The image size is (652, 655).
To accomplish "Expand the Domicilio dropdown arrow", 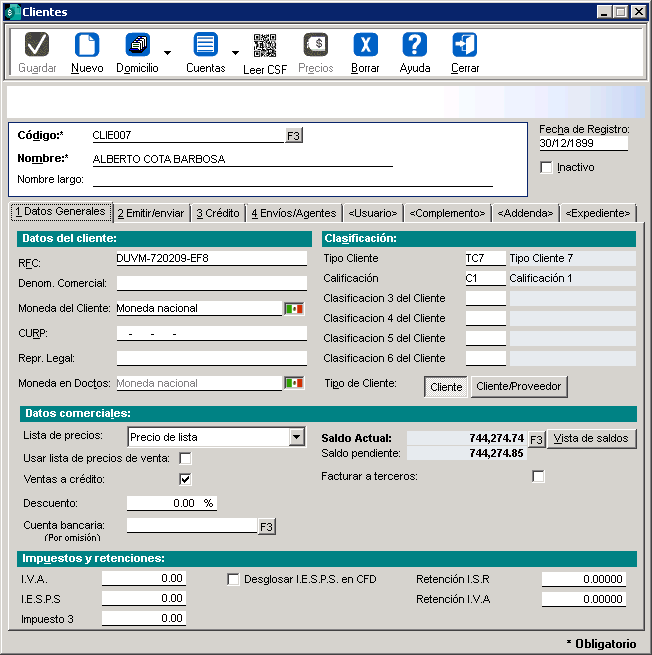I will (167, 53).
